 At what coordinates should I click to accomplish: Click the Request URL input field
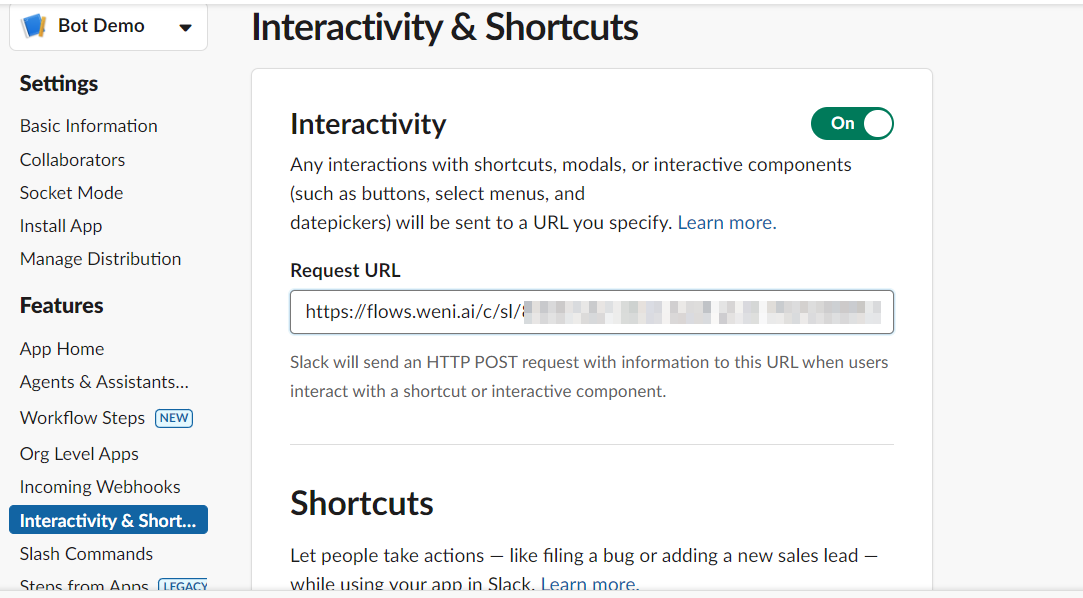[x=591, y=311]
